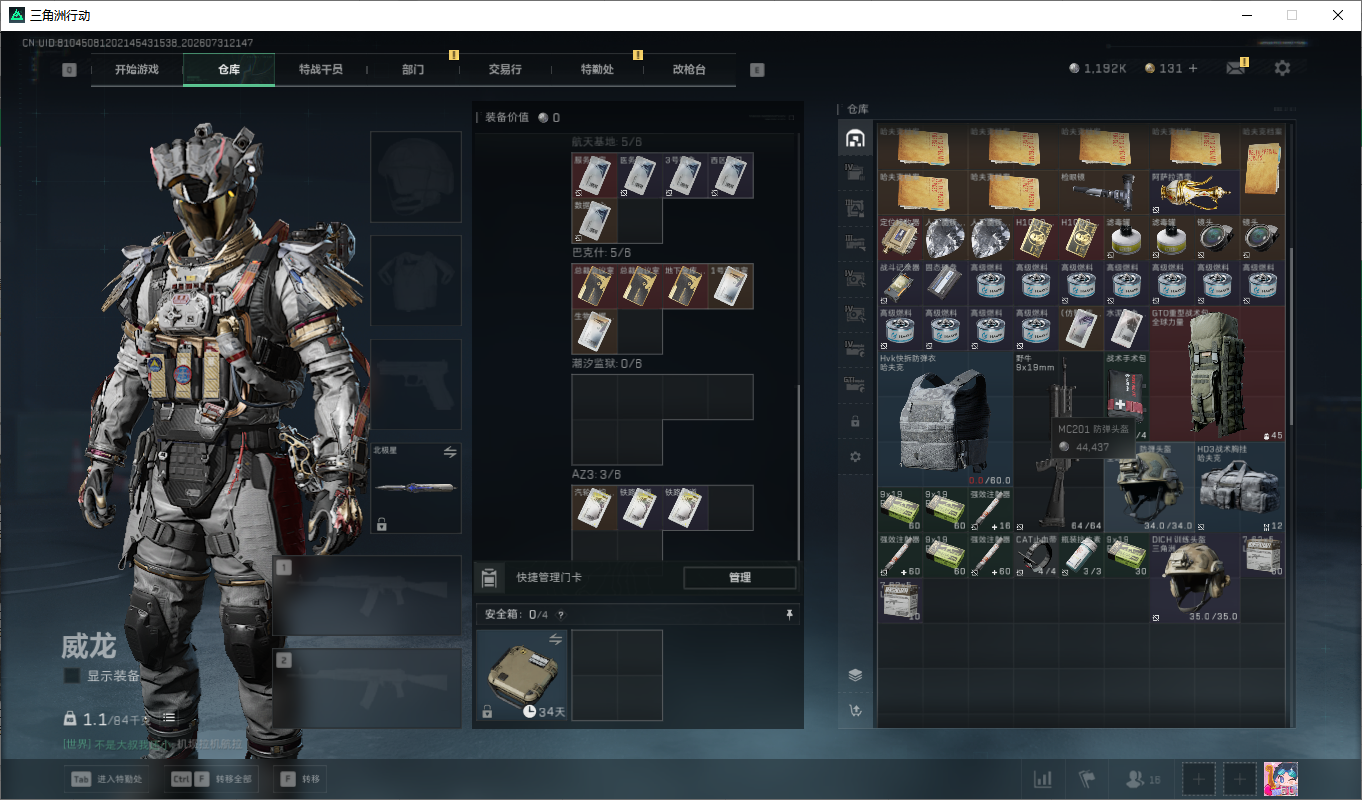This screenshot has width=1362, height=800.
Task: Click the plus squad slot beside the avatar
Action: click(1240, 778)
